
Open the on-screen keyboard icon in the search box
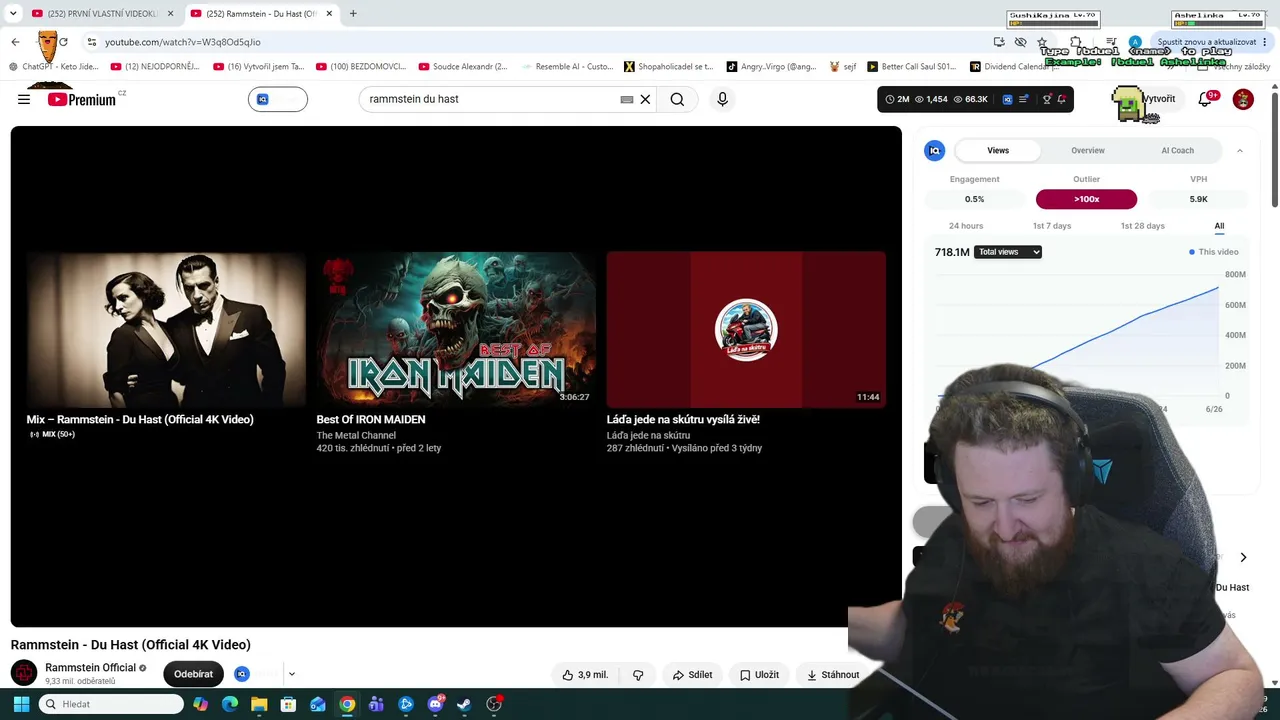[627, 99]
